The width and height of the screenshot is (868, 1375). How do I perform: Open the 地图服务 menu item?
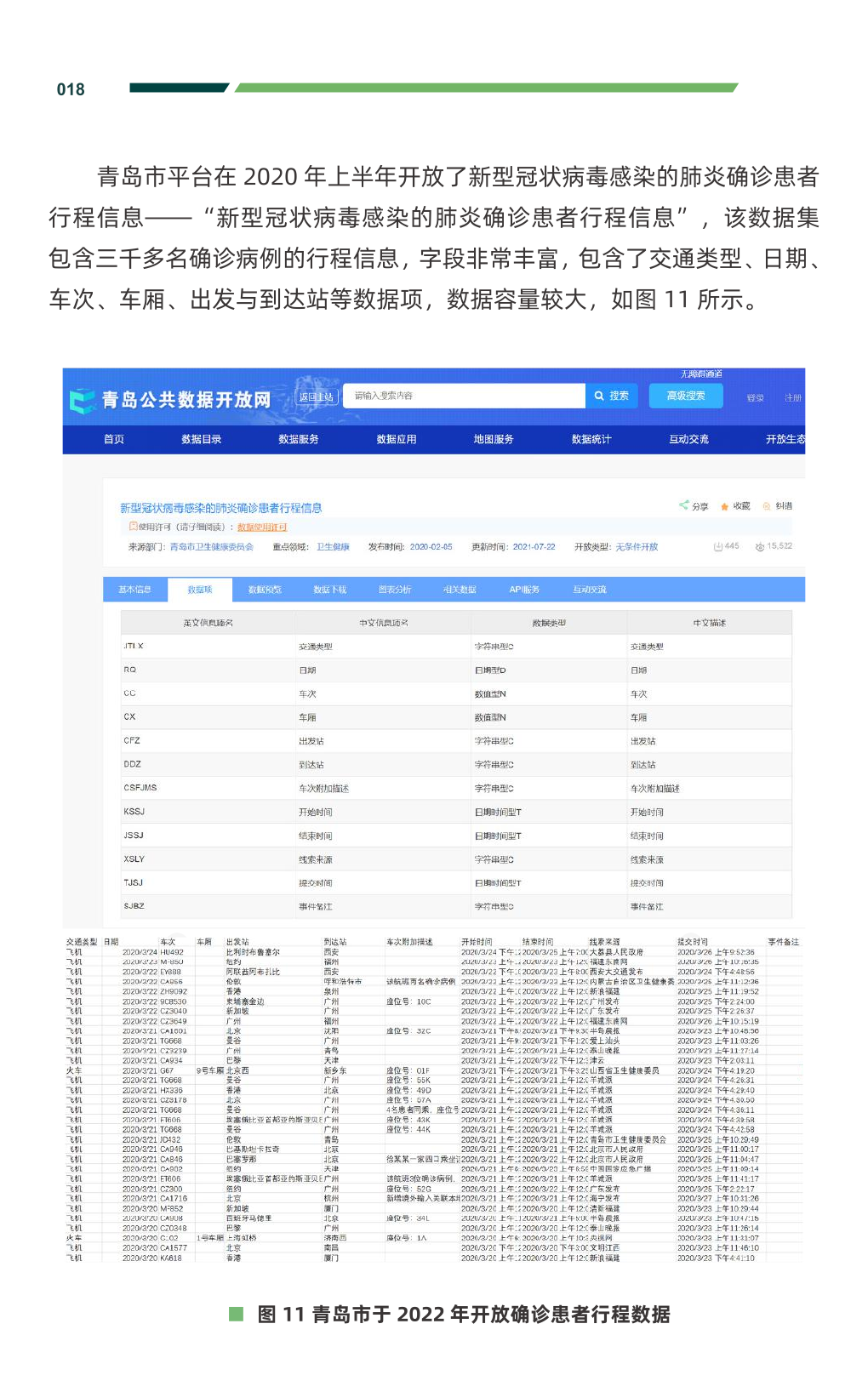point(494,439)
